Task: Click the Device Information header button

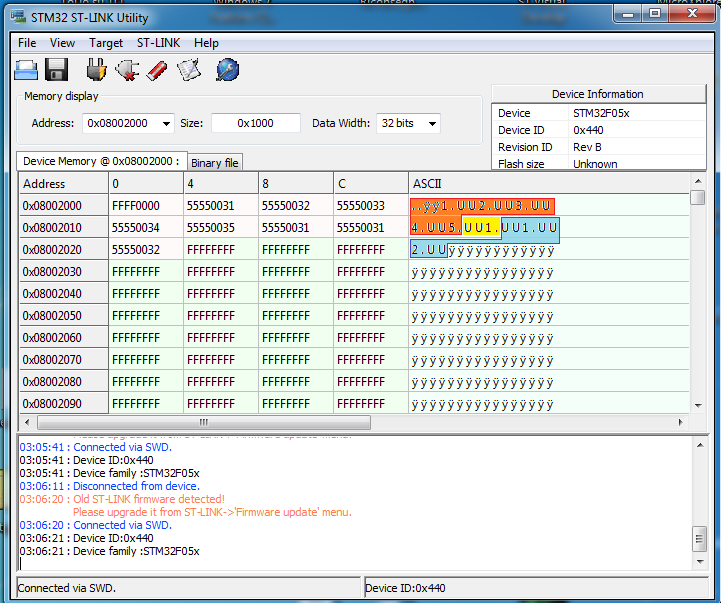Action: tap(598, 94)
